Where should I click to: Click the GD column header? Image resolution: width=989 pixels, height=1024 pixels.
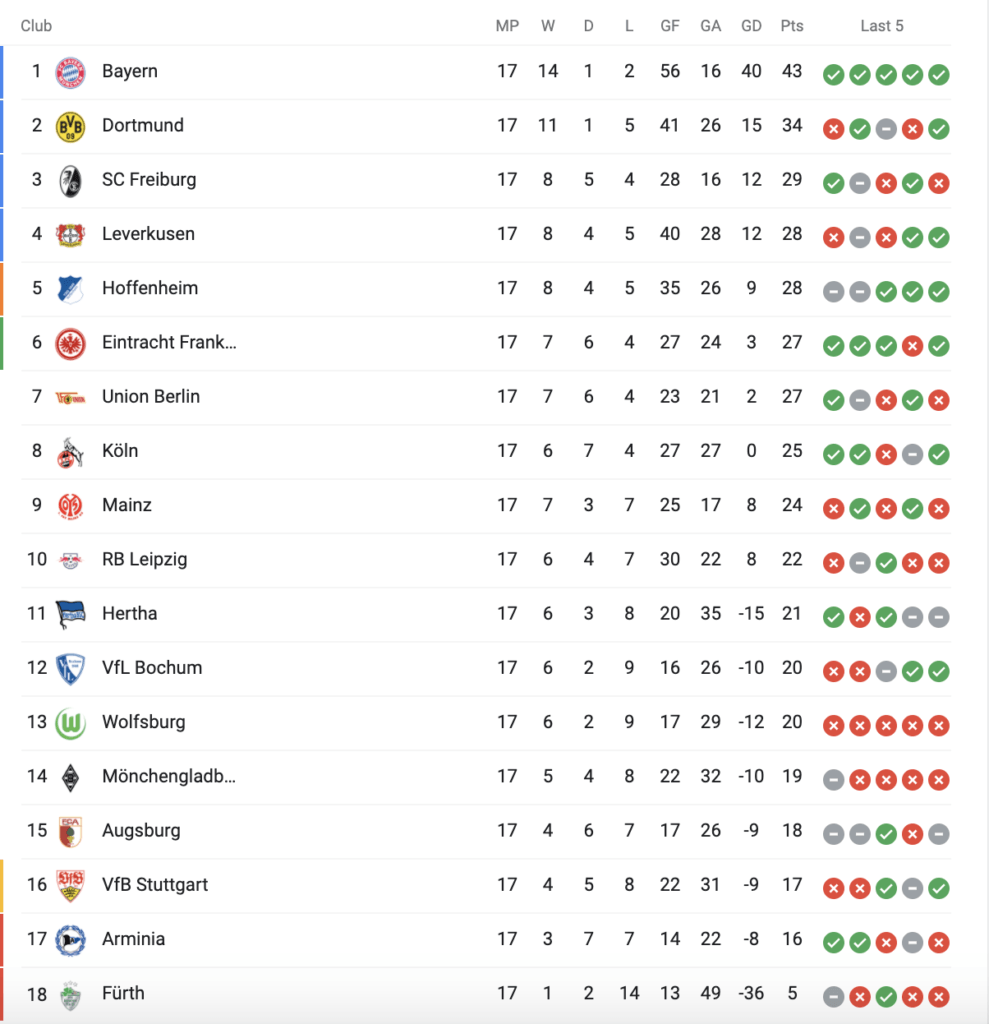point(751,26)
